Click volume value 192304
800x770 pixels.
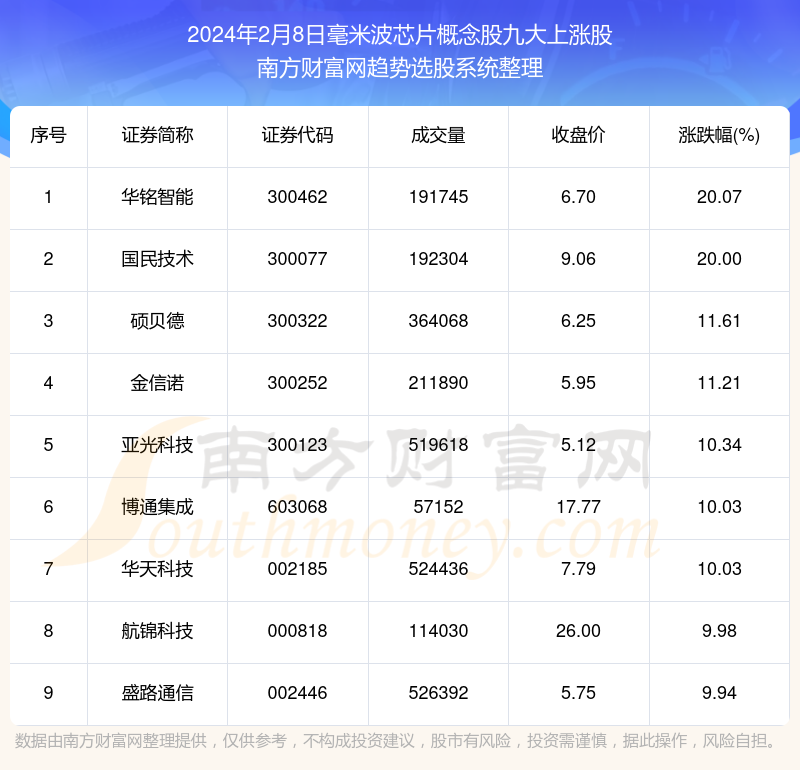click(438, 259)
